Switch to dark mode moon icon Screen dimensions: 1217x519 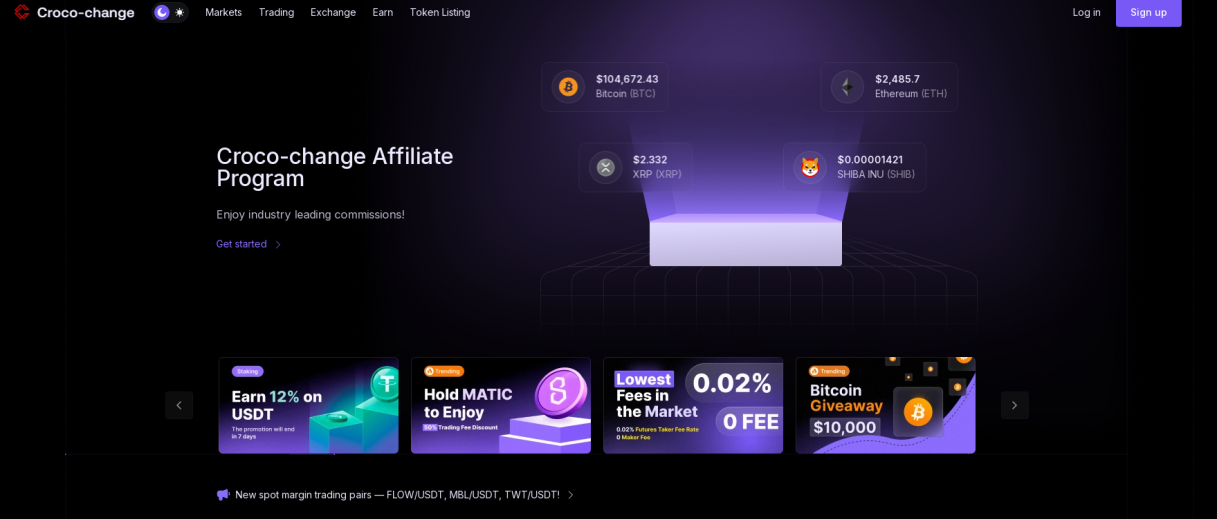(x=162, y=12)
